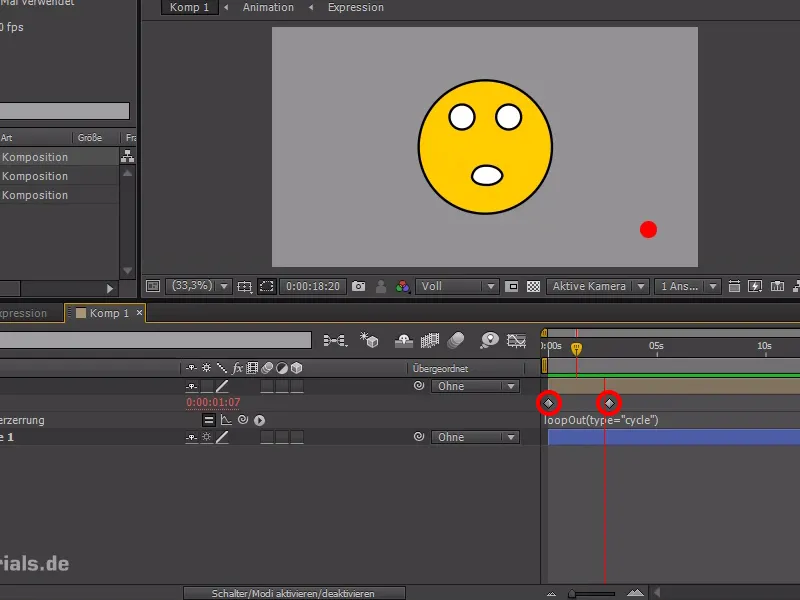The height and width of the screenshot is (600, 800).
Task: Open resolution dropdown showing Voll
Action: click(457, 286)
